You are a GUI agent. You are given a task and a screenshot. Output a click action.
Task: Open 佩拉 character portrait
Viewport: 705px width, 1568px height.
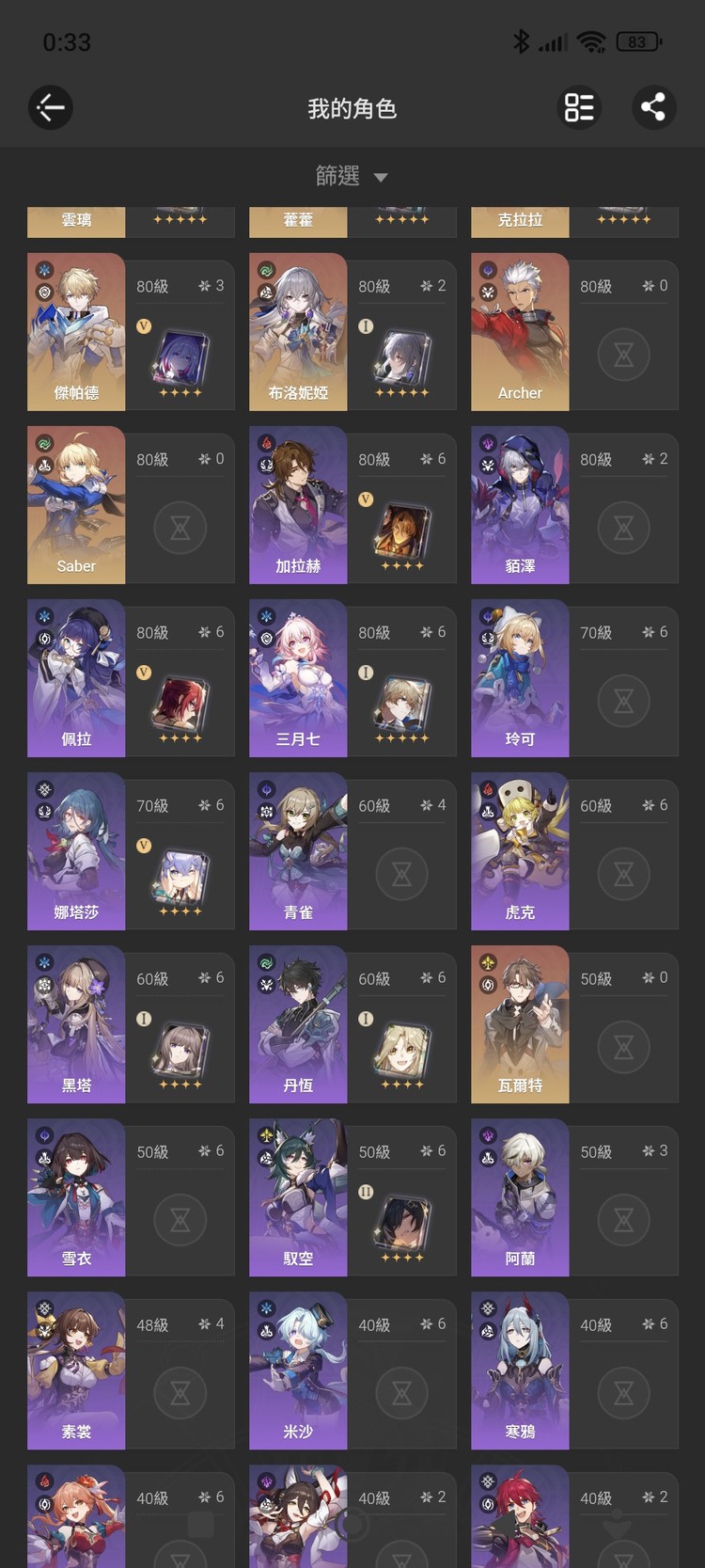(x=76, y=678)
